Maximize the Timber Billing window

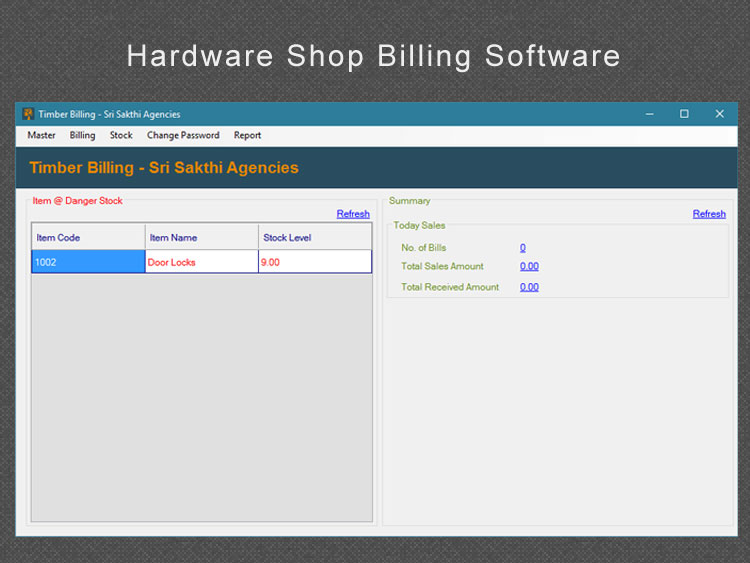pos(684,114)
